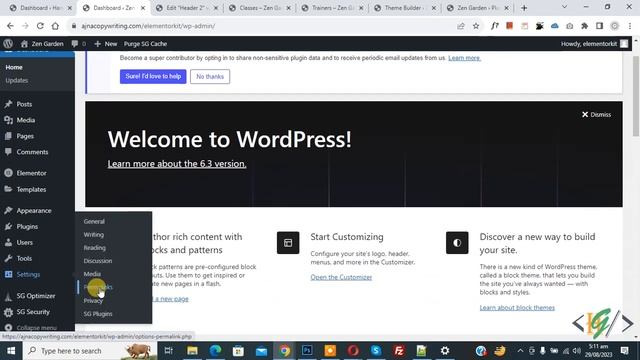Click No thanks button
Viewport: 640px width, 360px height.
210,76
